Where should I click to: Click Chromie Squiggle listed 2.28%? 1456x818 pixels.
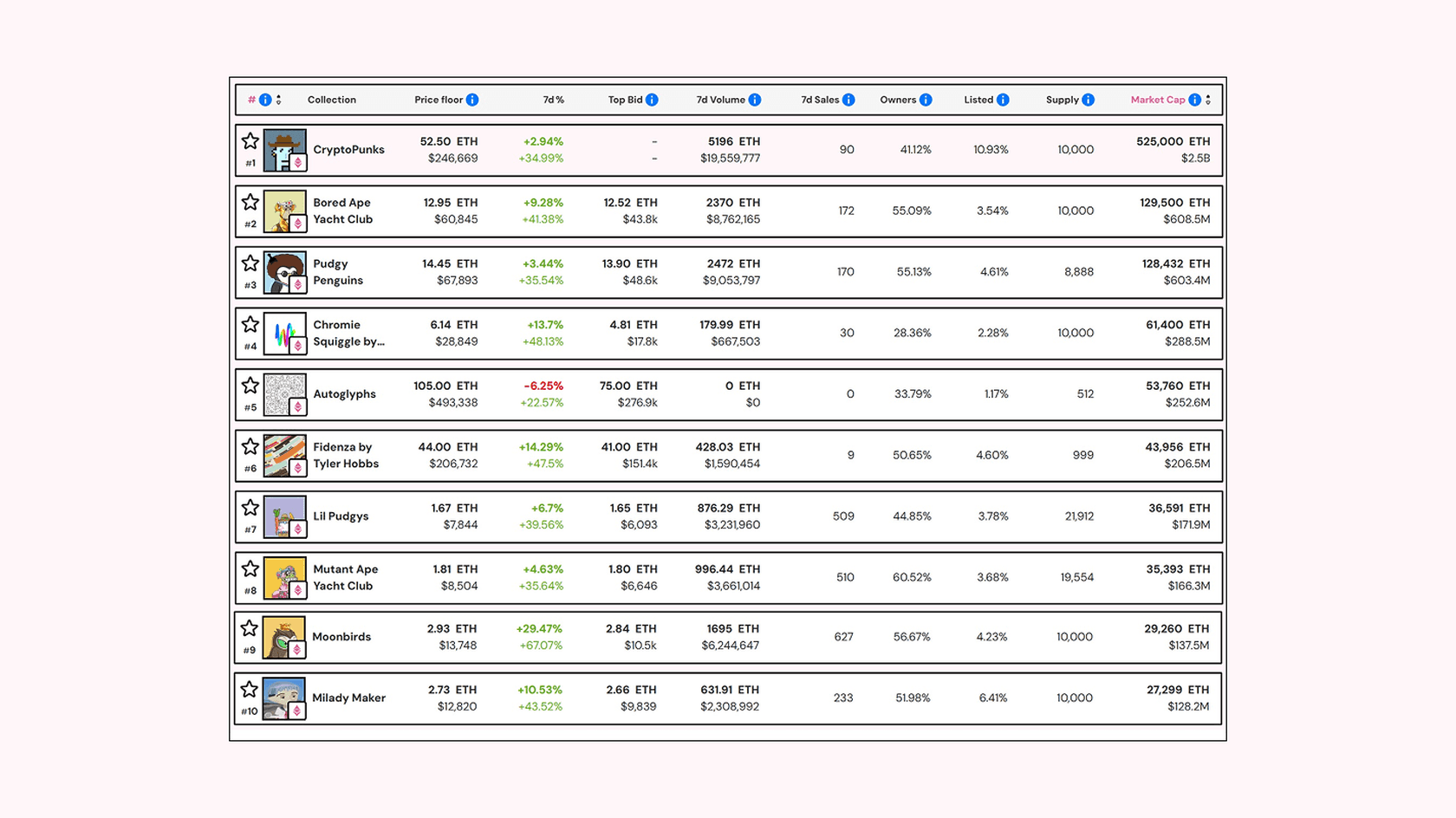[x=992, y=333]
